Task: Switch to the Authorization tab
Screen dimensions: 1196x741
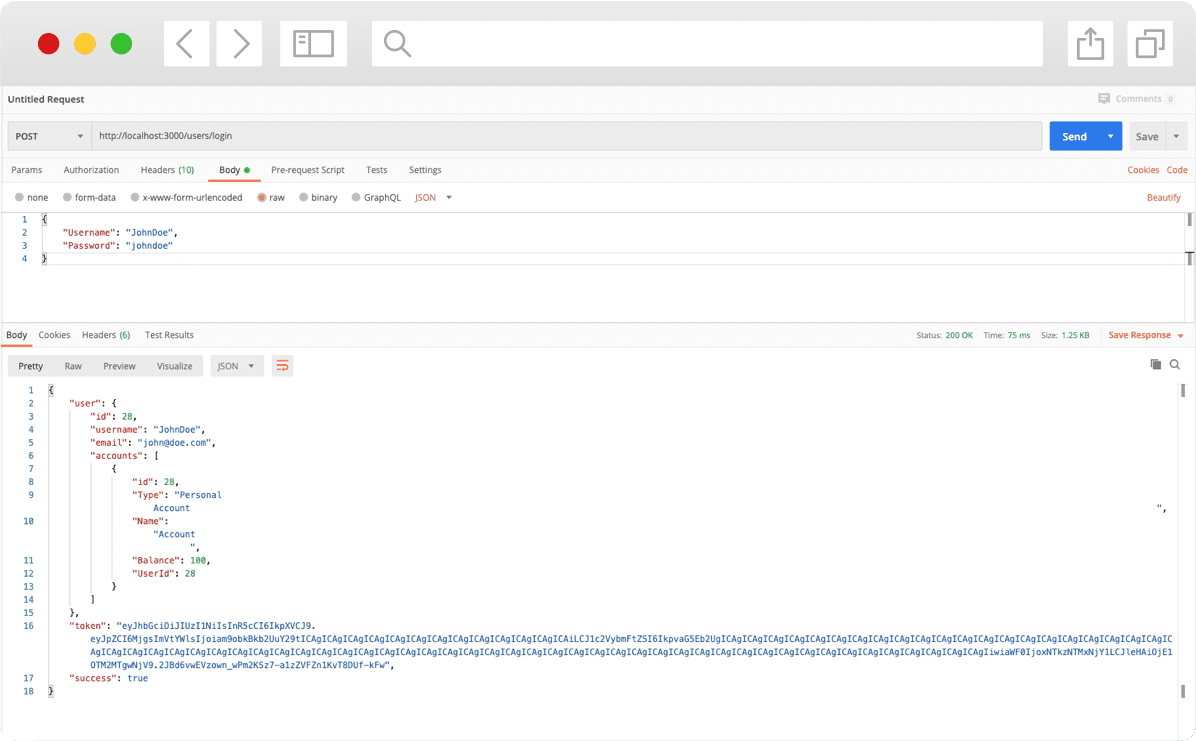Action: [x=91, y=170]
